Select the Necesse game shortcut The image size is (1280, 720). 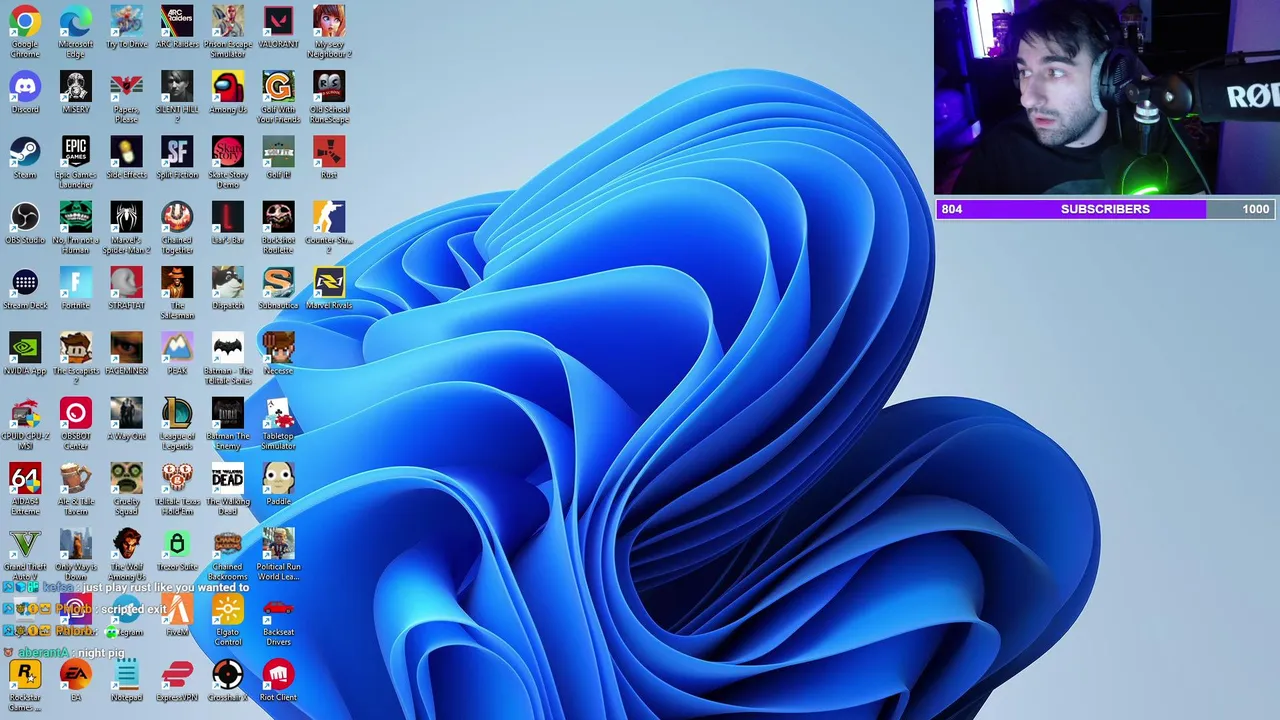(278, 348)
